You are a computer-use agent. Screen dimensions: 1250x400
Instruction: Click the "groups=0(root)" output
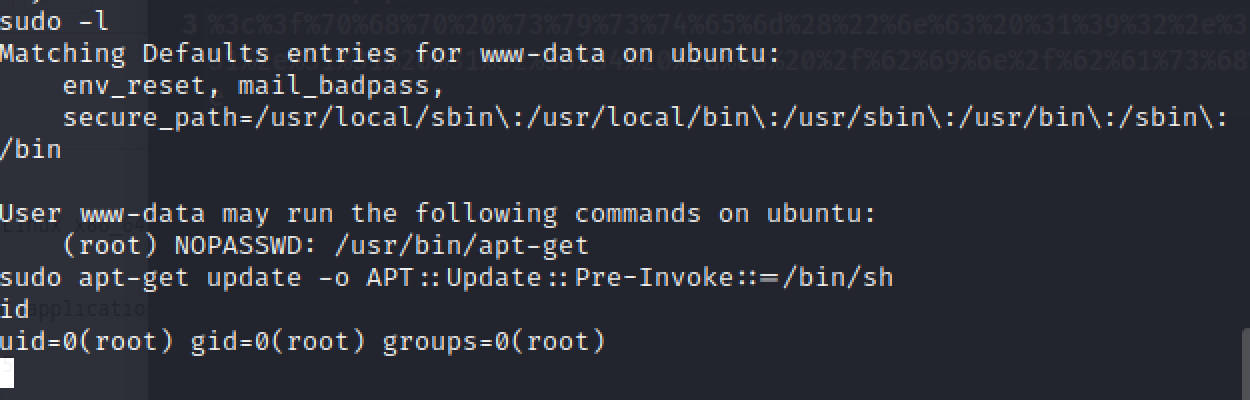click(x=494, y=341)
